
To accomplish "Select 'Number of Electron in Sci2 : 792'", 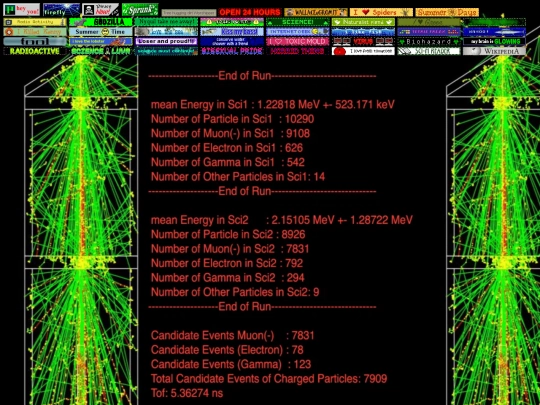I will pos(227,263).
